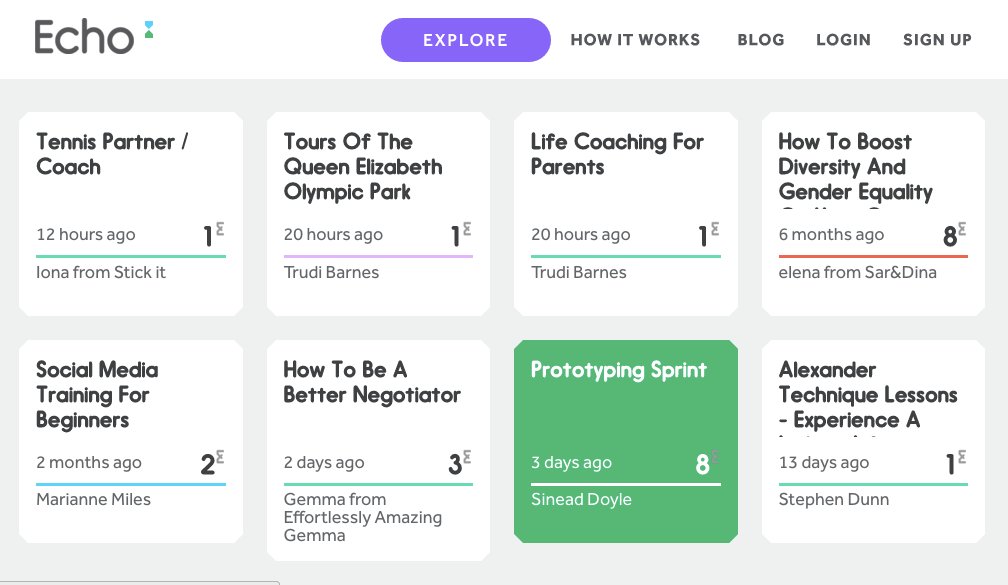Click hourglass icon on Better Negotiator card
The image size is (1008, 585).
467,457
